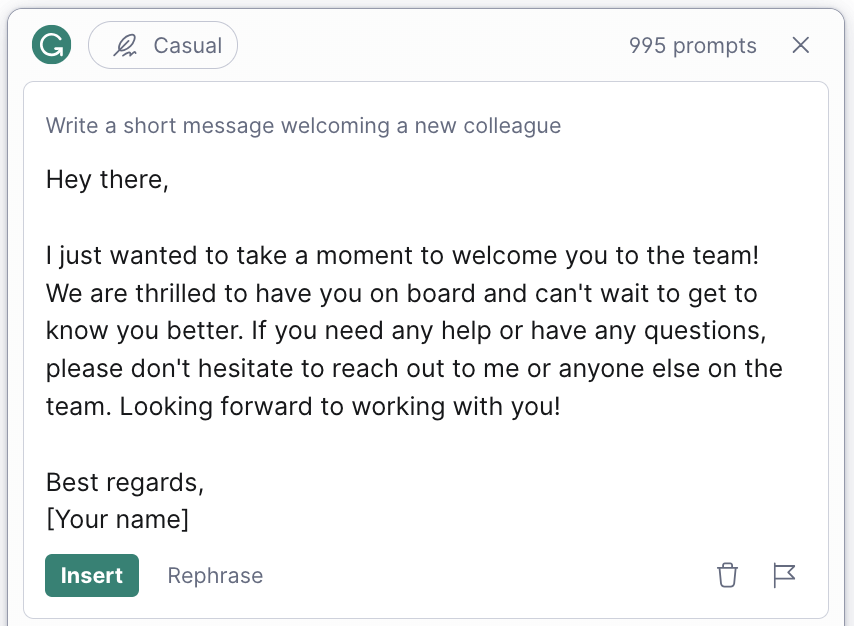Click the 'Best regards,' sign-off line

[125, 483]
